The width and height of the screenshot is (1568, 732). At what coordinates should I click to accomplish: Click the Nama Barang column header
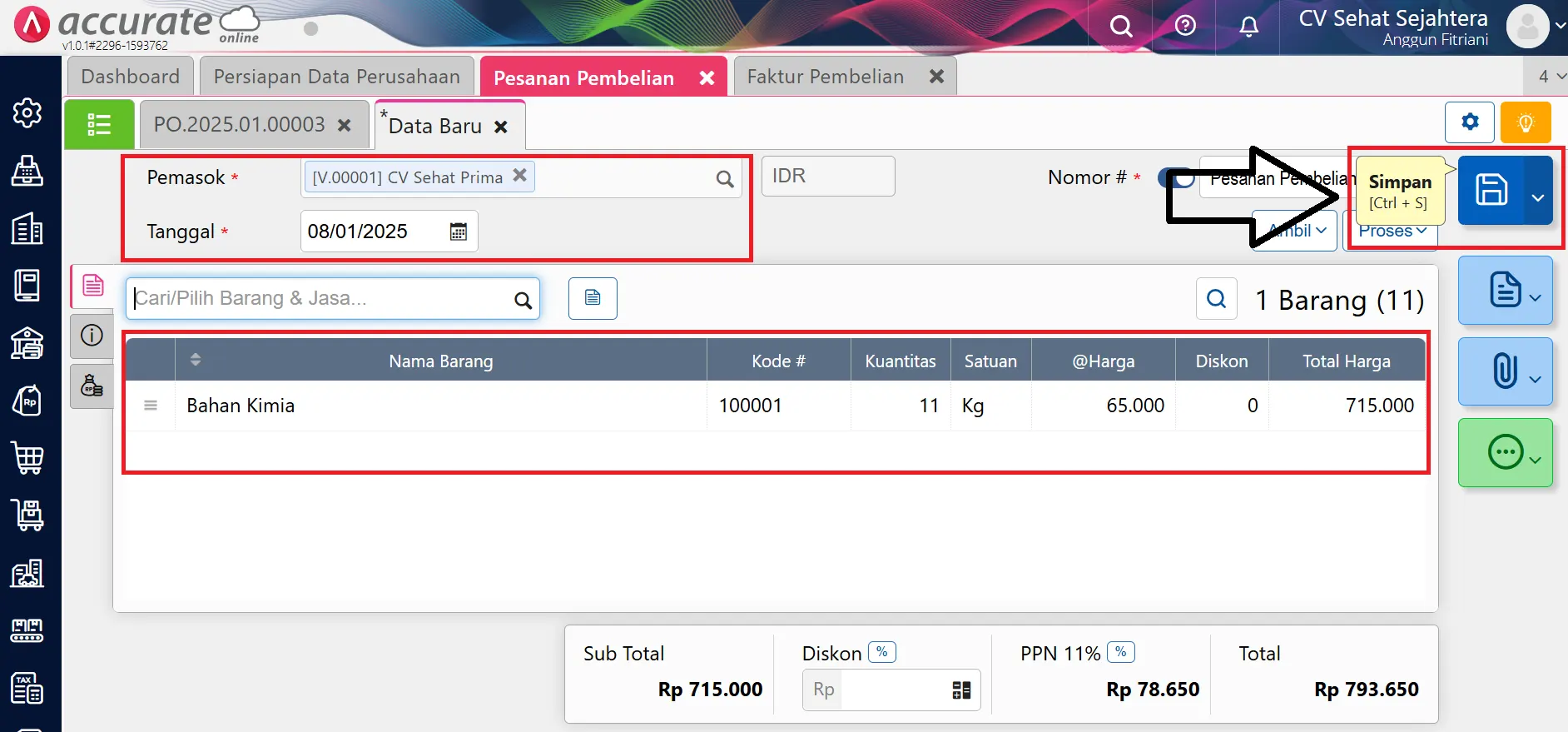pos(441,361)
